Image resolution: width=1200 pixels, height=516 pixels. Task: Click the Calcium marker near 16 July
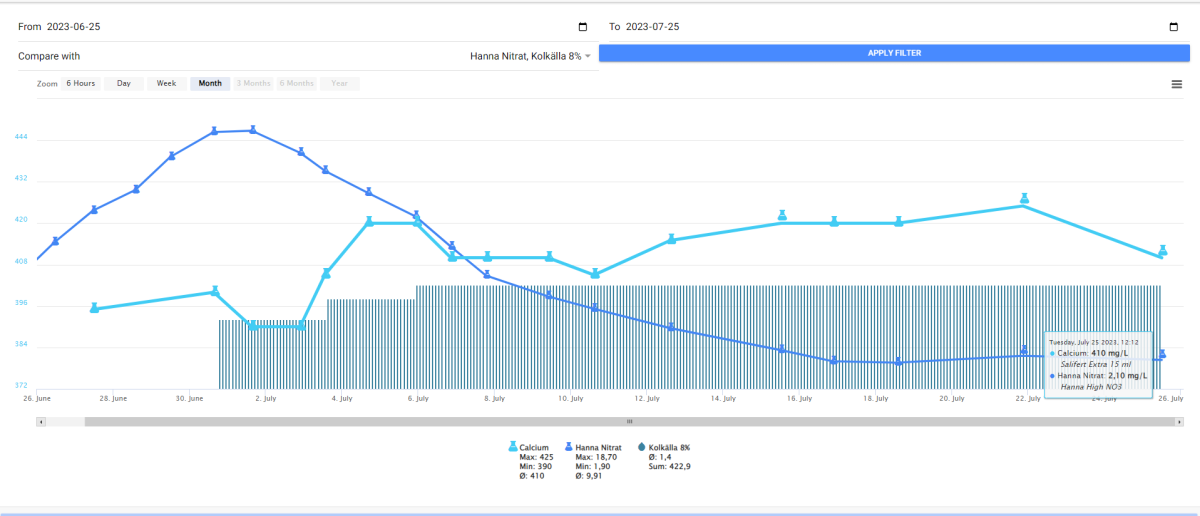click(x=783, y=215)
